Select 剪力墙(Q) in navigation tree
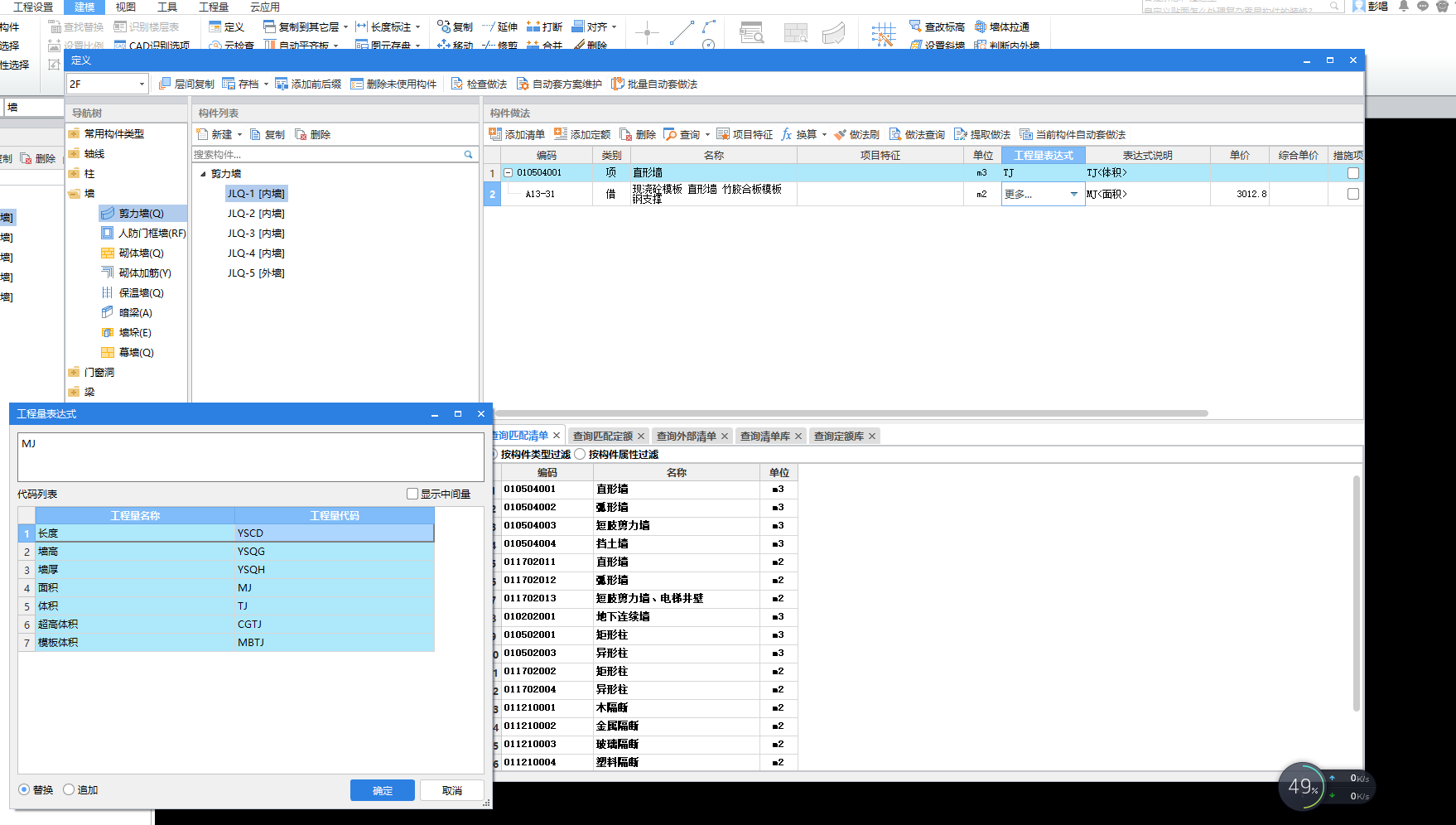 pyautogui.click(x=142, y=213)
